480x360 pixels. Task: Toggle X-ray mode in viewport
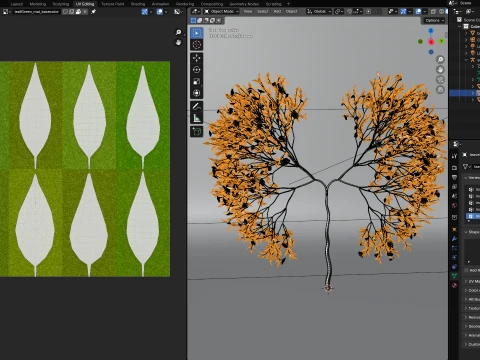click(x=433, y=11)
